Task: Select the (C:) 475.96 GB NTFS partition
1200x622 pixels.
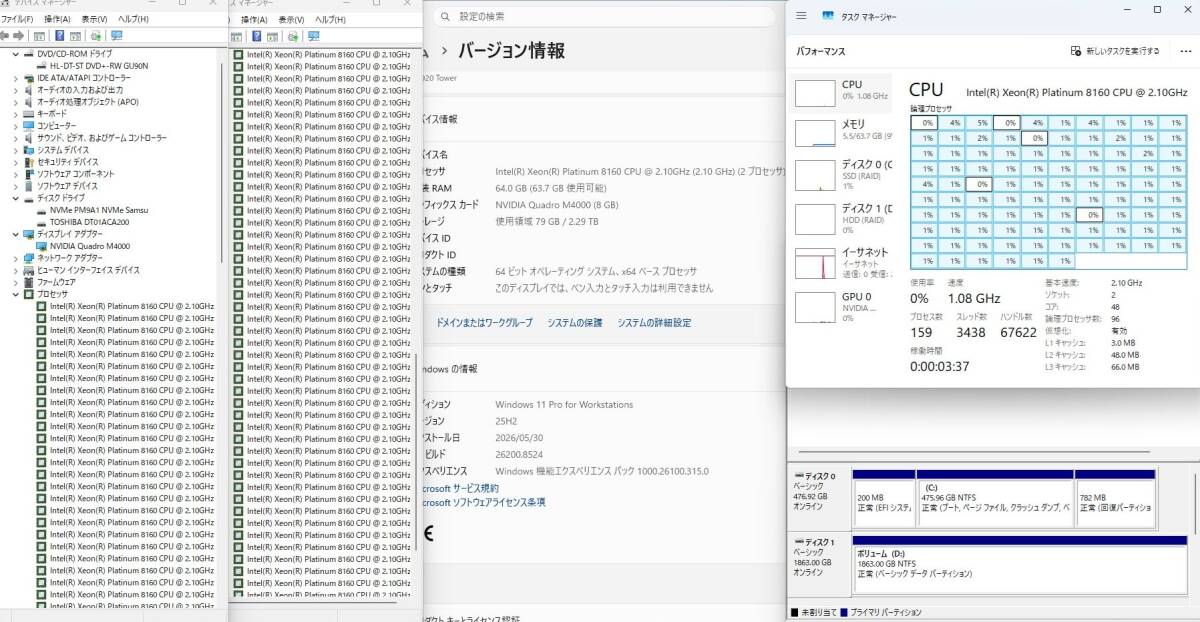Action: (995, 498)
